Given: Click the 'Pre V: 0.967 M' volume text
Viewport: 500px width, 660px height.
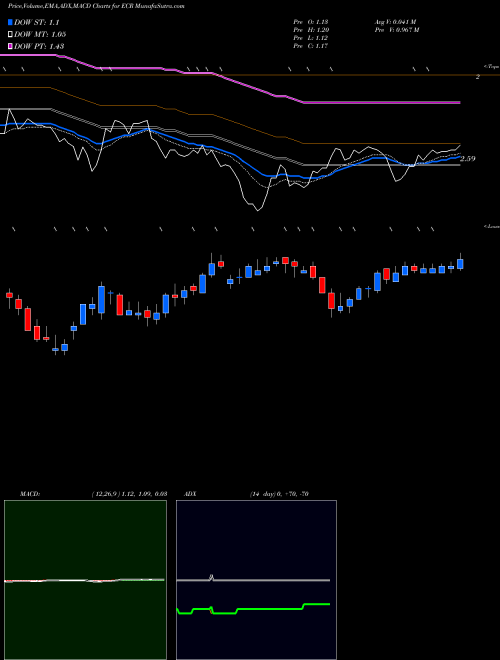Looking at the screenshot, I should coord(396,30).
